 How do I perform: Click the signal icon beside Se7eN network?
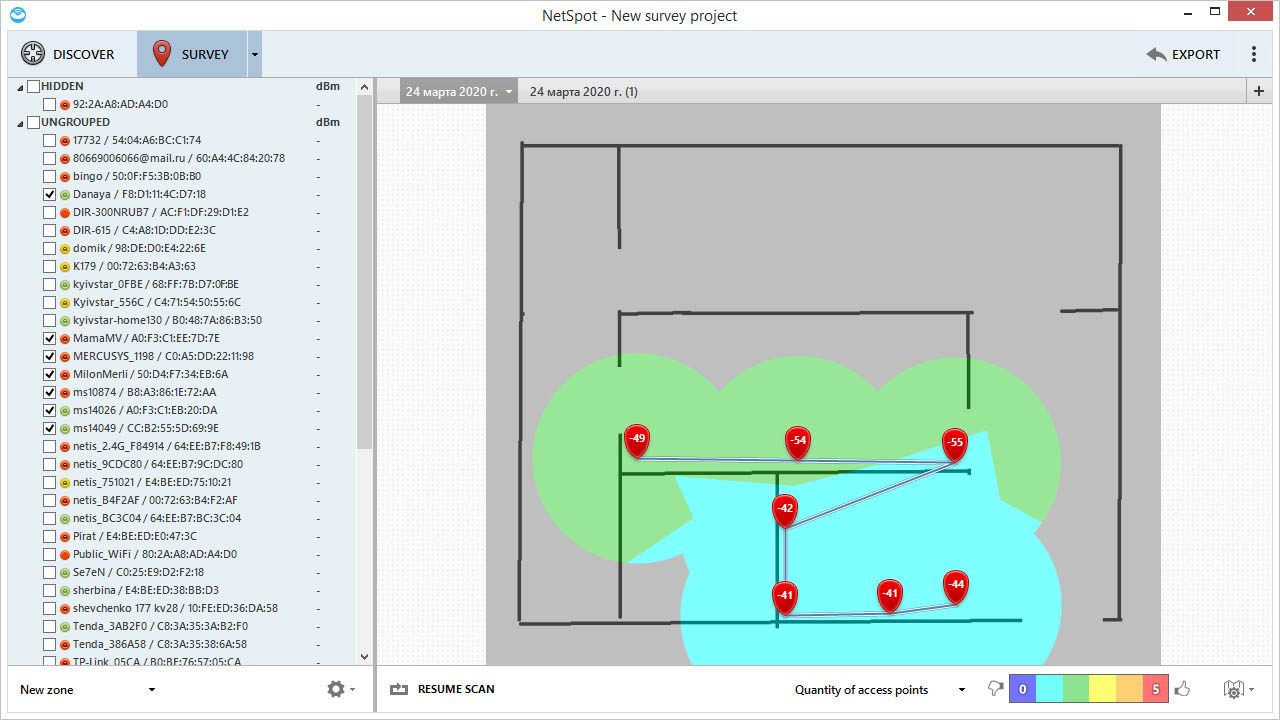(x=65, y=572)
